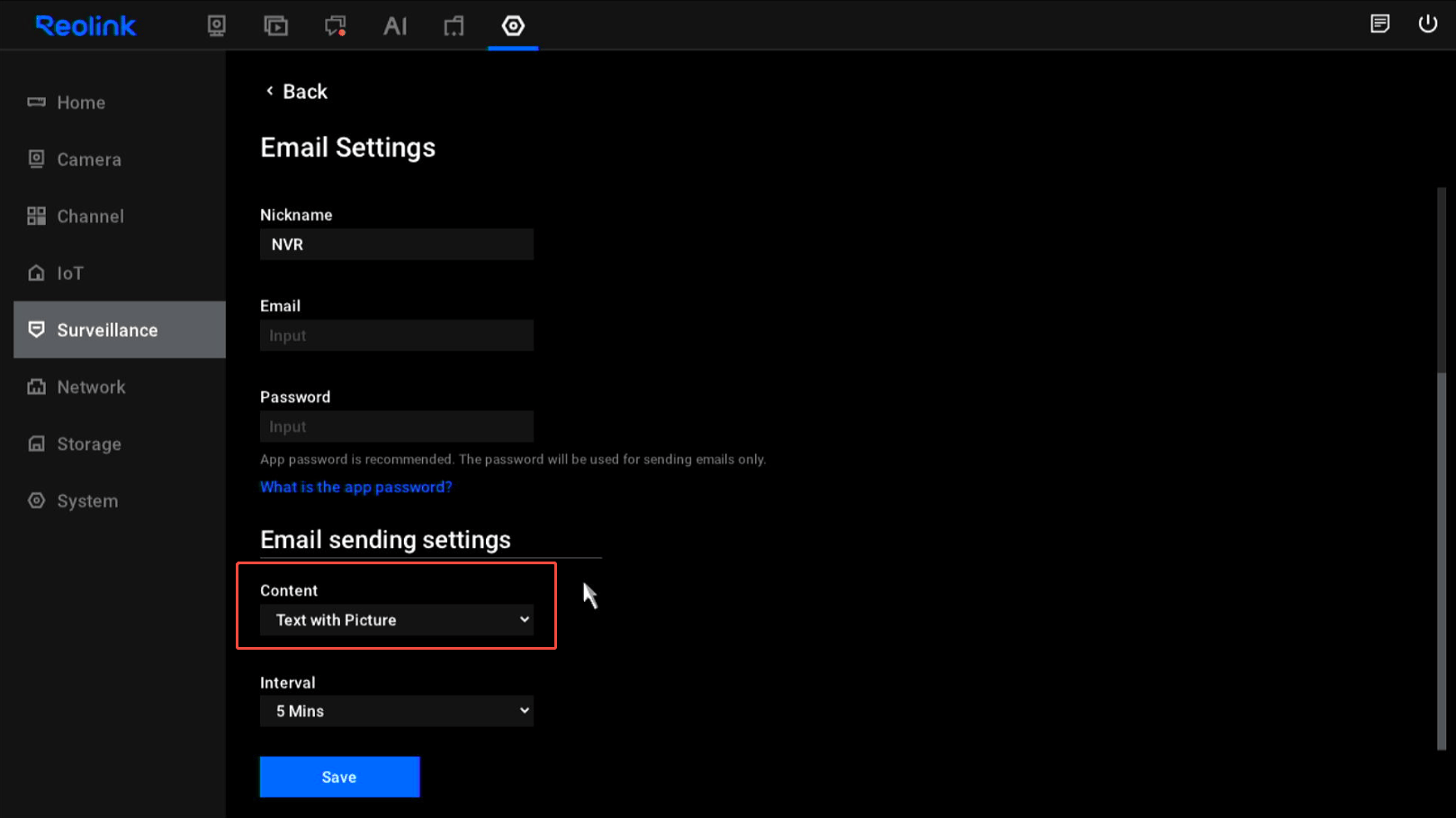Image resolution: width=1456 pixels, height=818 pixels.
Task: Open Storage section in the sidebar
Action: pos(119,444)
